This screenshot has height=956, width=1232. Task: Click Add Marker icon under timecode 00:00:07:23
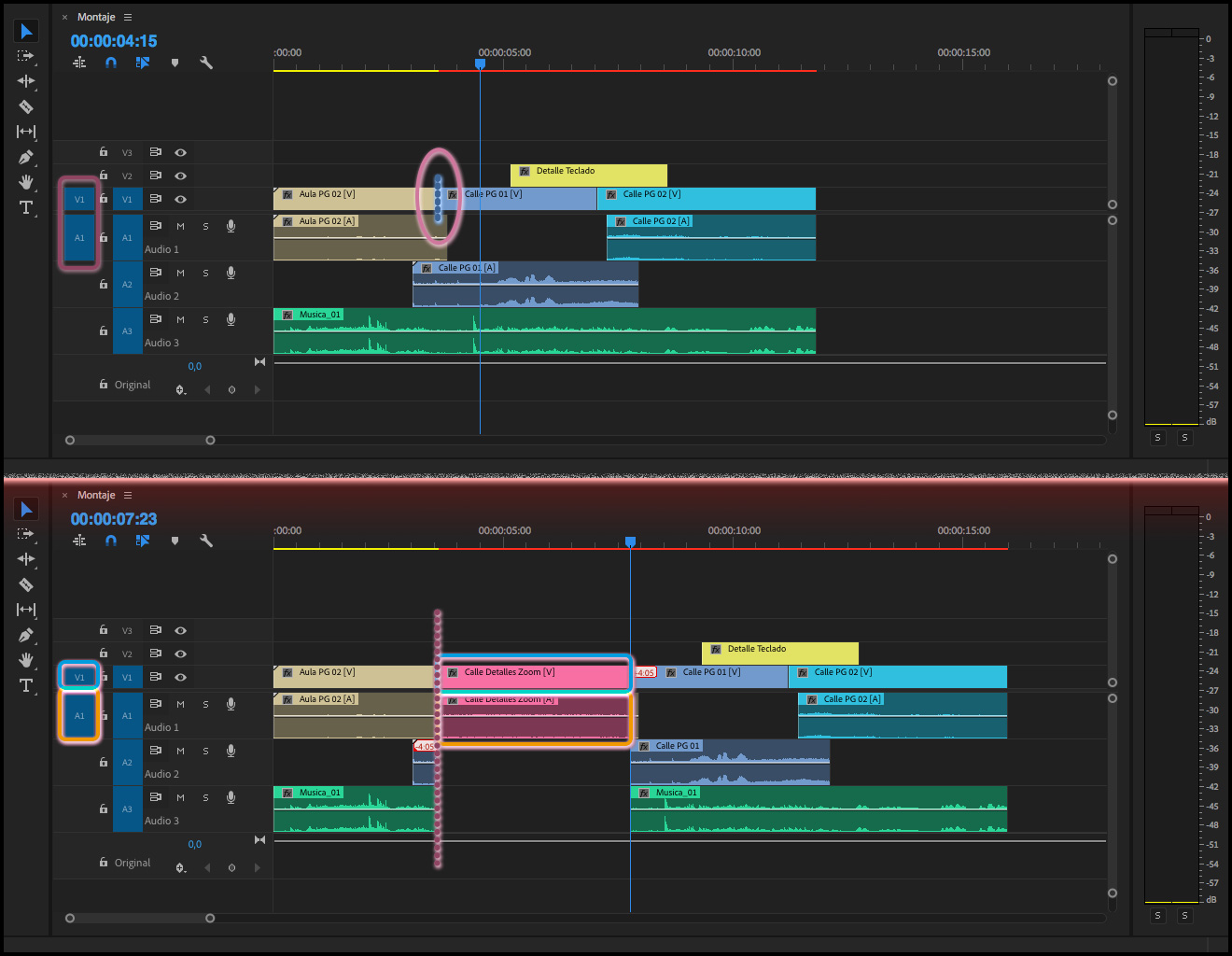click(x=175, y=541)
